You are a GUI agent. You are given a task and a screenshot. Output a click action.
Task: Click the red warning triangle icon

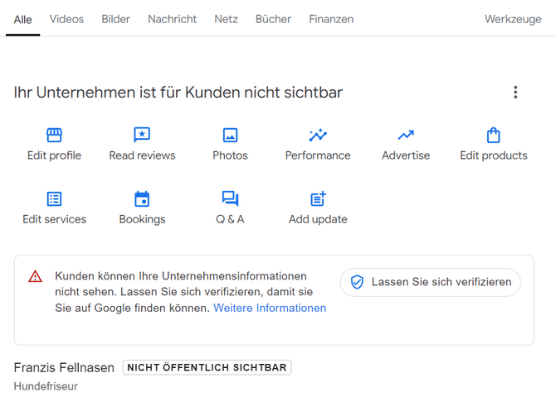(x=35, y=276)
